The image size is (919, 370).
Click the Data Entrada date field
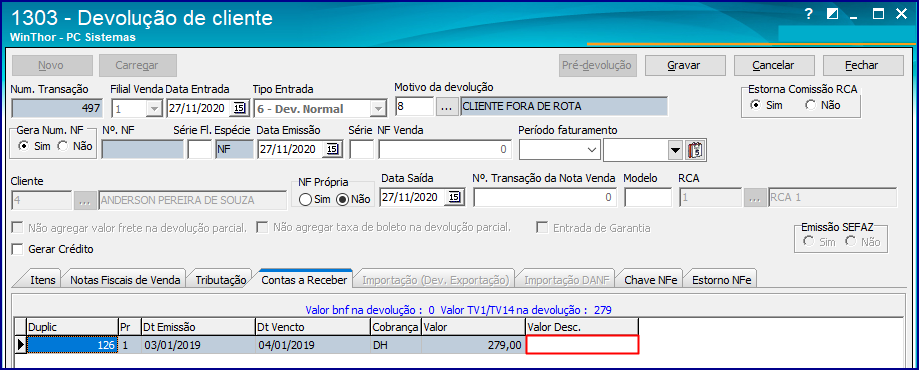click(199, 108)
